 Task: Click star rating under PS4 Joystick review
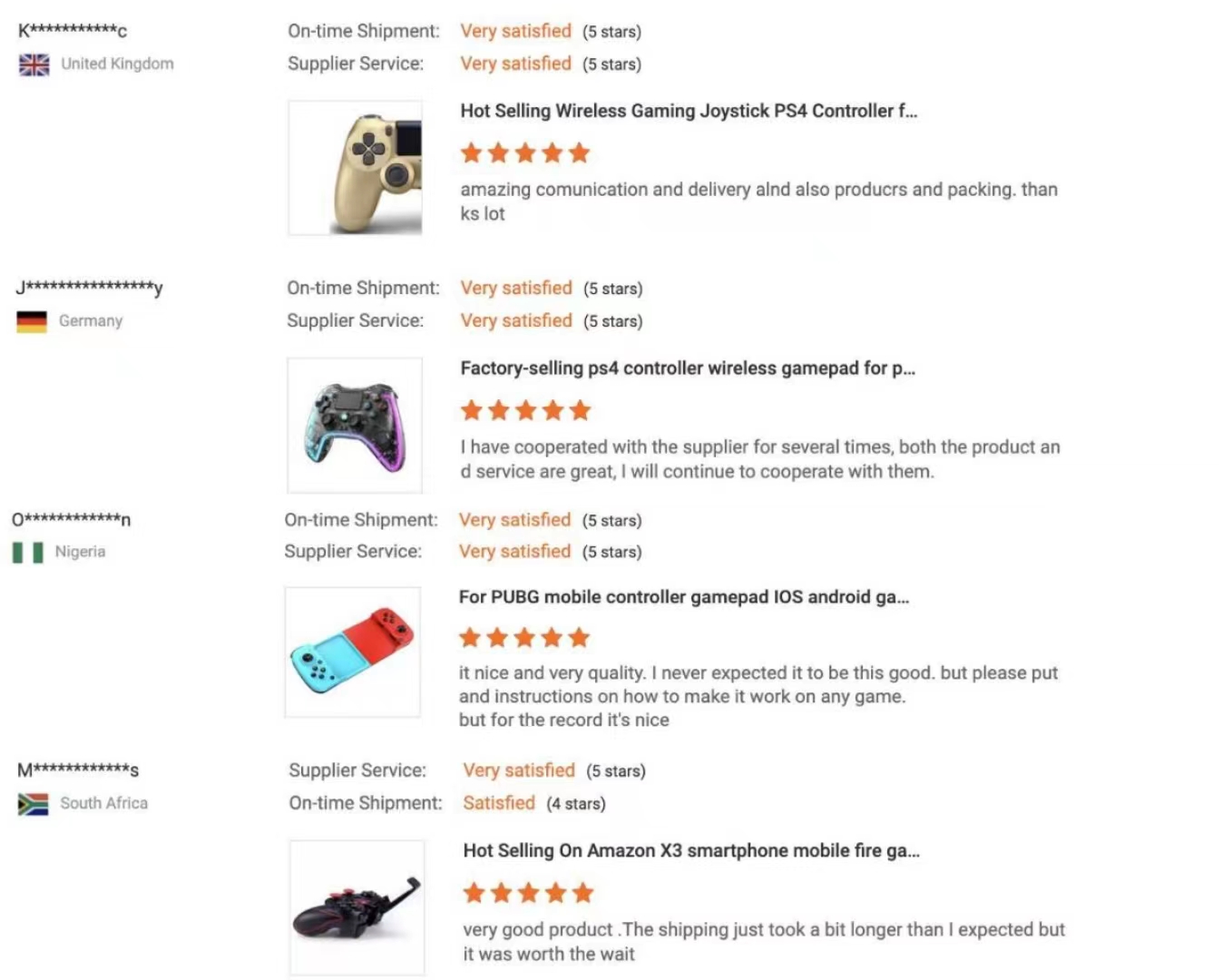coord(525,153)
